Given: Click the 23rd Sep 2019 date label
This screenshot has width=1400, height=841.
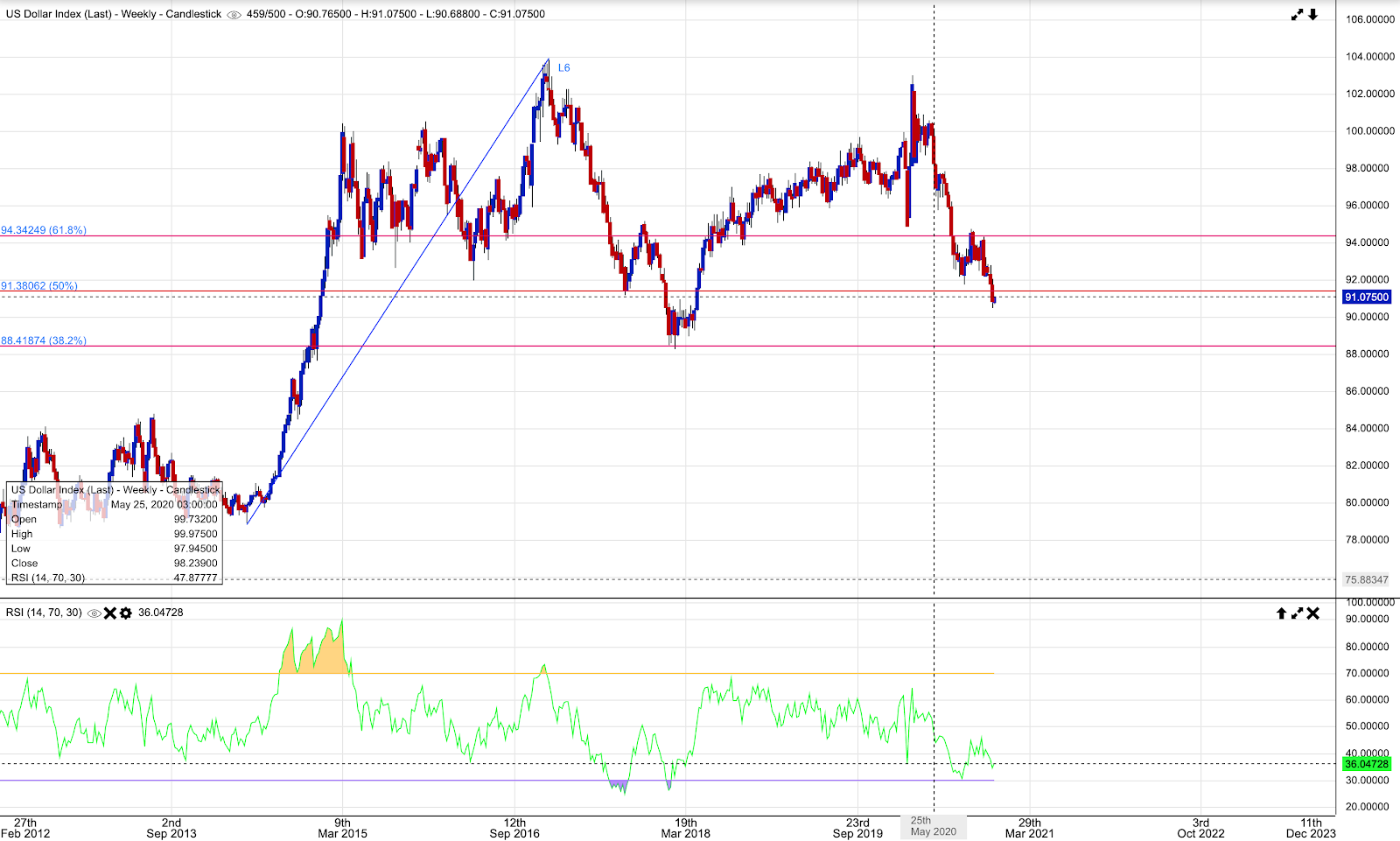Looking at the screenshot, I should [x=857, y=828].
